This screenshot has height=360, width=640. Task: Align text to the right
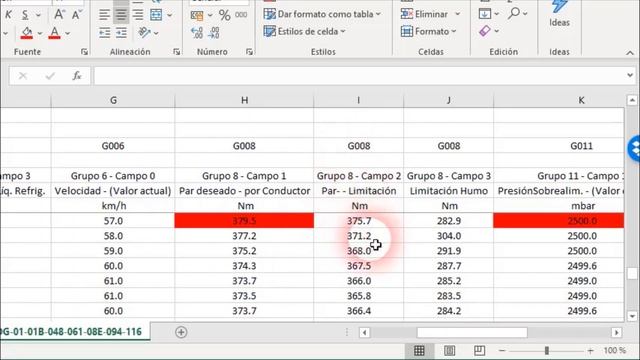(138, 15)
